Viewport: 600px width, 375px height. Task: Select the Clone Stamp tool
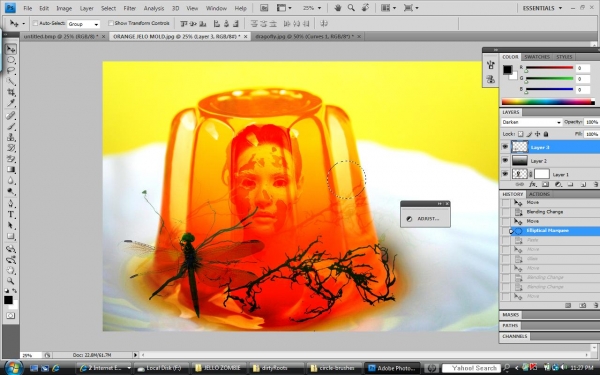tap(11, 137)
